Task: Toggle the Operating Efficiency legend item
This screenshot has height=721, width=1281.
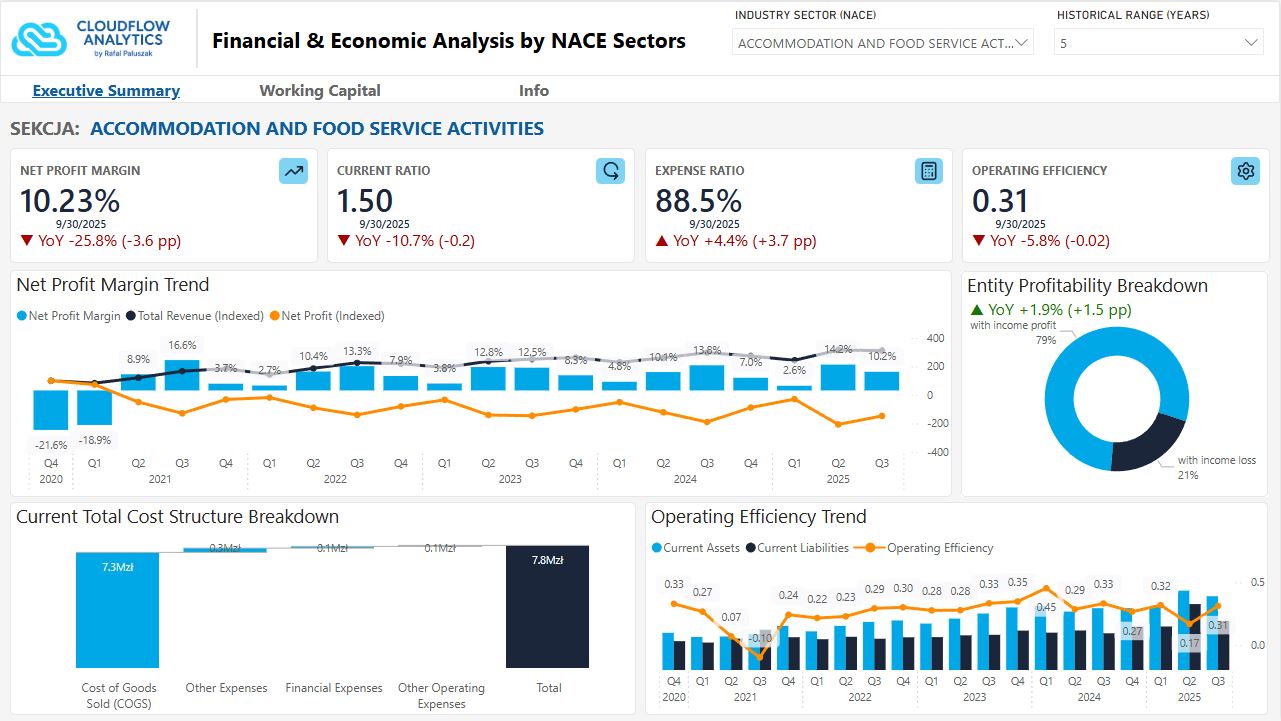Action: click(931, 548)
